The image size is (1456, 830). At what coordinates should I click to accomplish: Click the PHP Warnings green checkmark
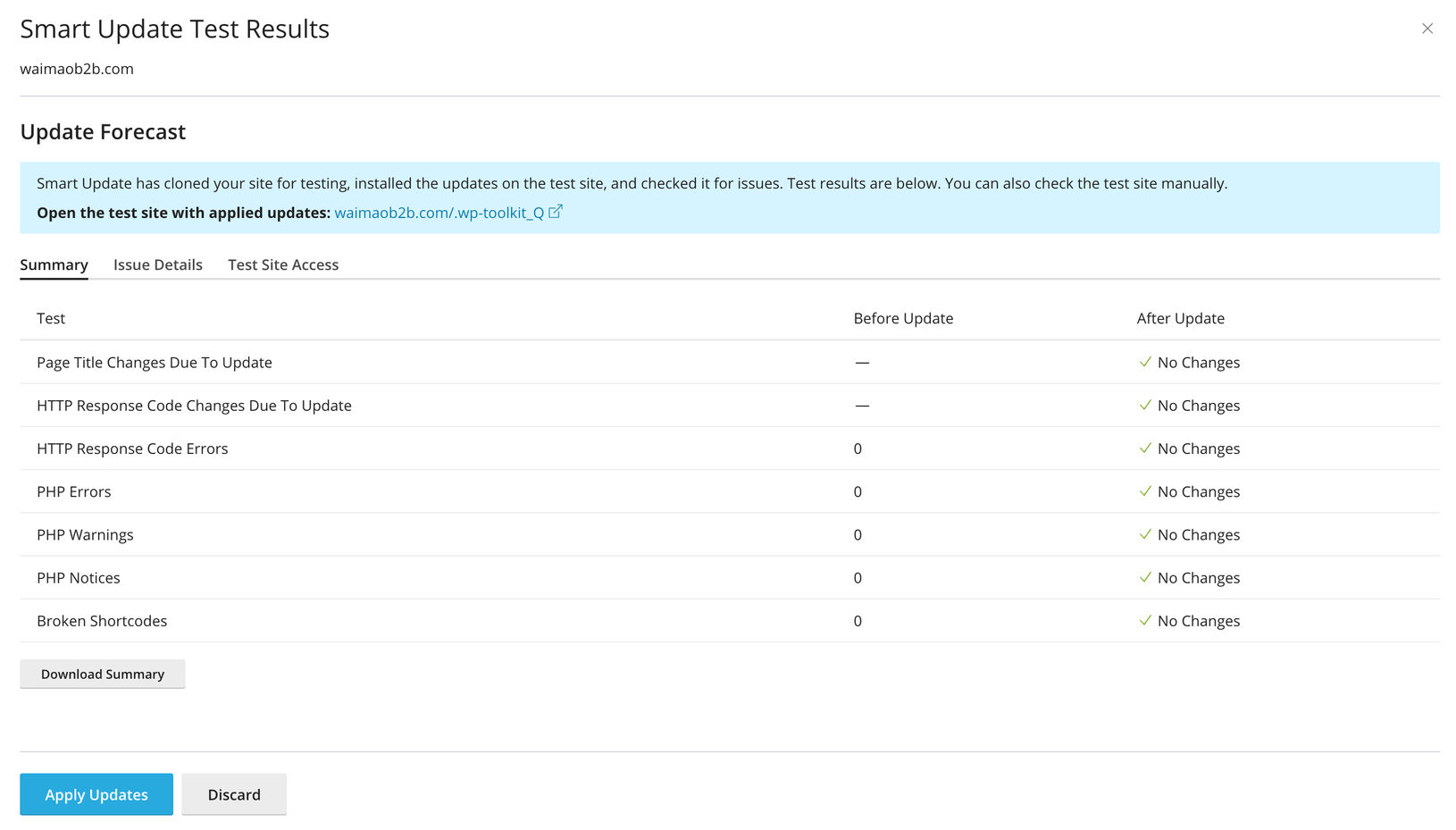[x=1145, y=534]
